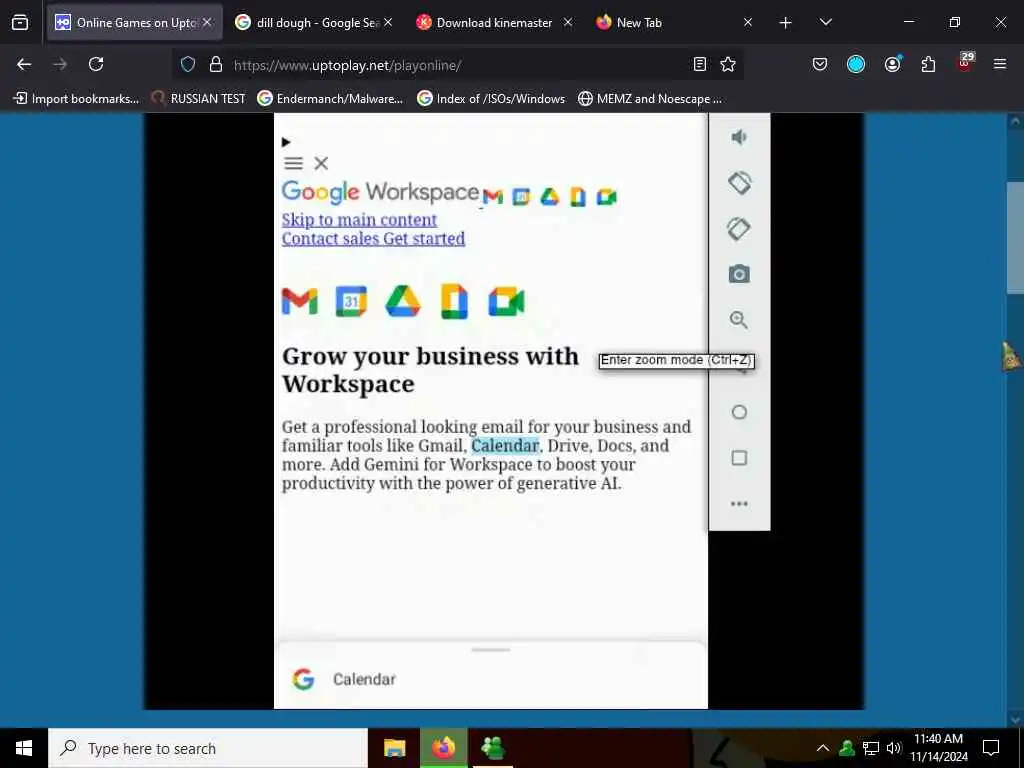This screenshot has height=768, width=1024.
Task: Click the system tray volume icon
Action: click(894, 748)
